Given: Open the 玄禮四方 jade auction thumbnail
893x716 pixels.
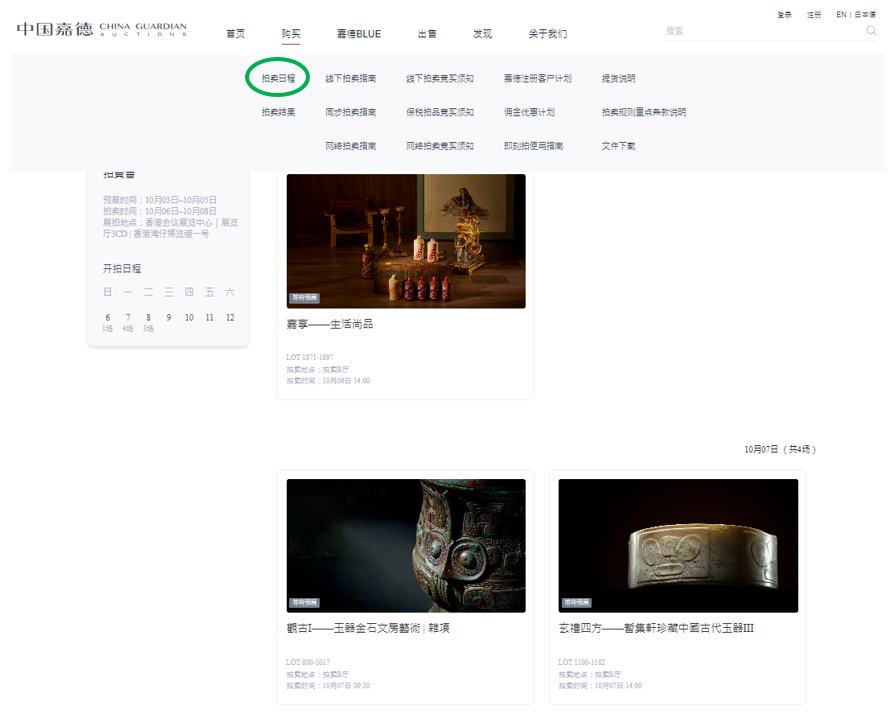Looking at the screenshot, I should point(678,546).
